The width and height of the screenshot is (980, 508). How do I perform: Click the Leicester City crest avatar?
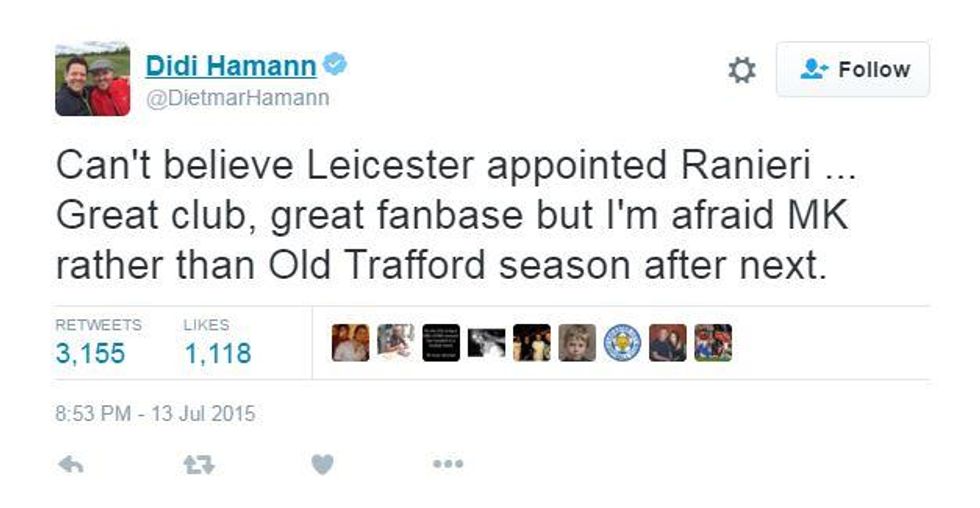[x=622, y=343]
